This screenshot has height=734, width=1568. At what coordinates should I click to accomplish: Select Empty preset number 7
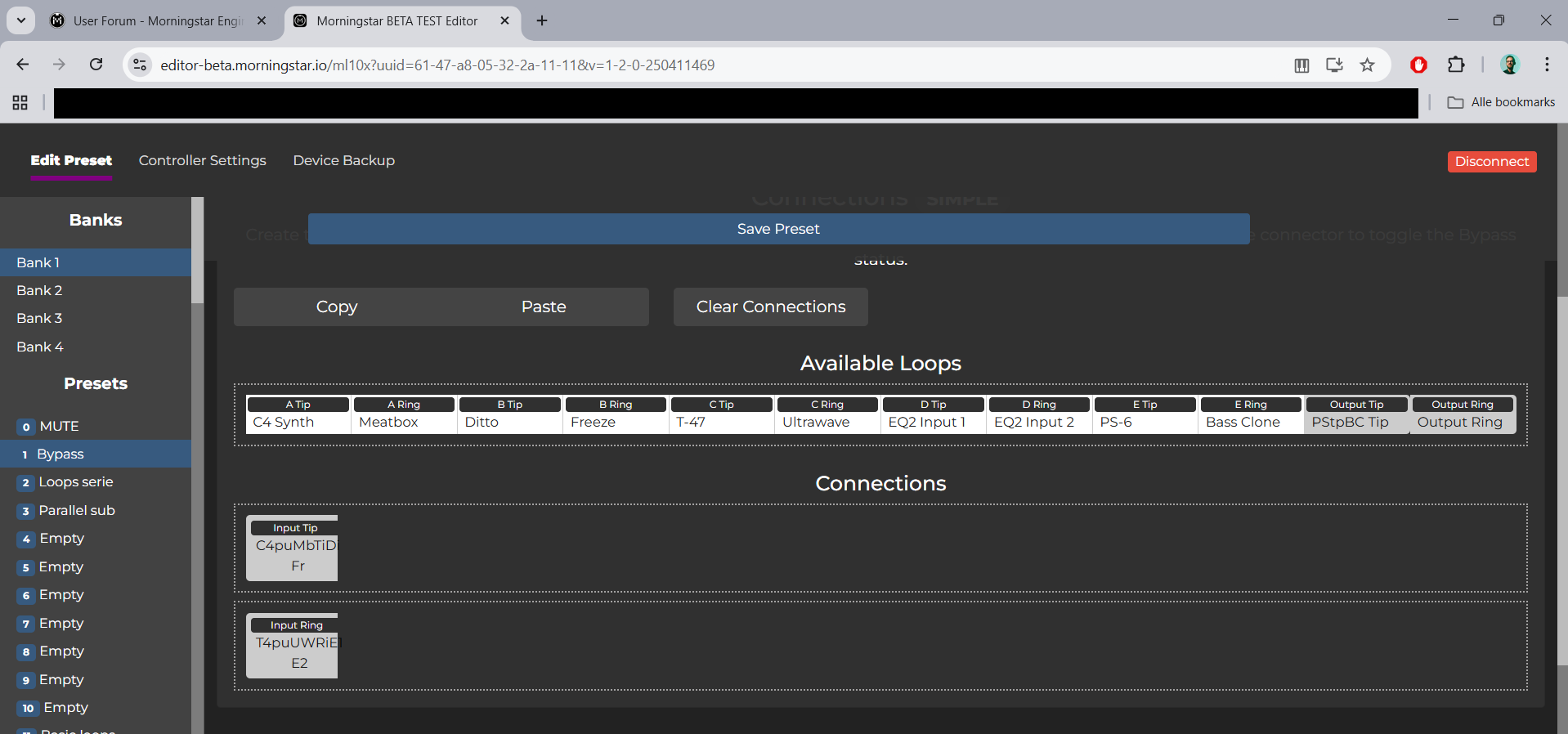pos(96,623)
